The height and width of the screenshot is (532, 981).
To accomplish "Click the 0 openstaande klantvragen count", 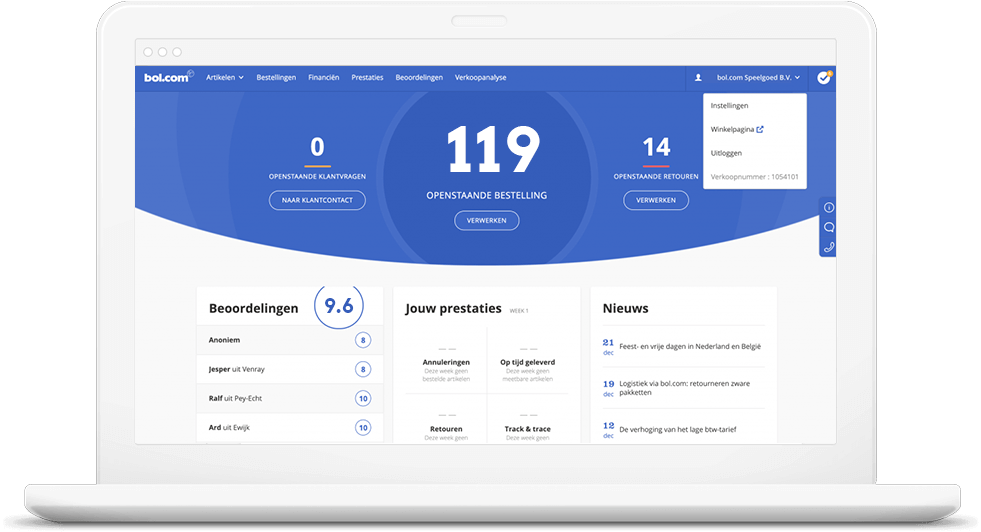I will (317, 147).
